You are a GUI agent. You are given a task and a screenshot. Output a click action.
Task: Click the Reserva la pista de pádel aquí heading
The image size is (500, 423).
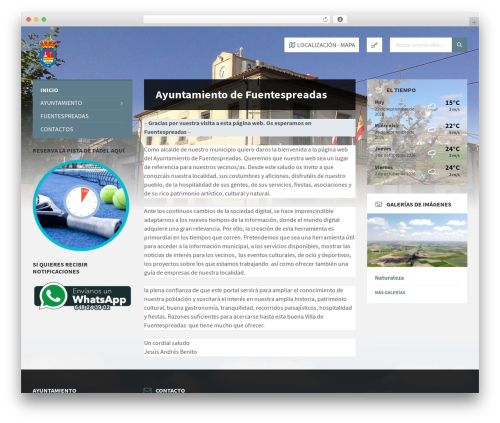(x=79, y=151)
